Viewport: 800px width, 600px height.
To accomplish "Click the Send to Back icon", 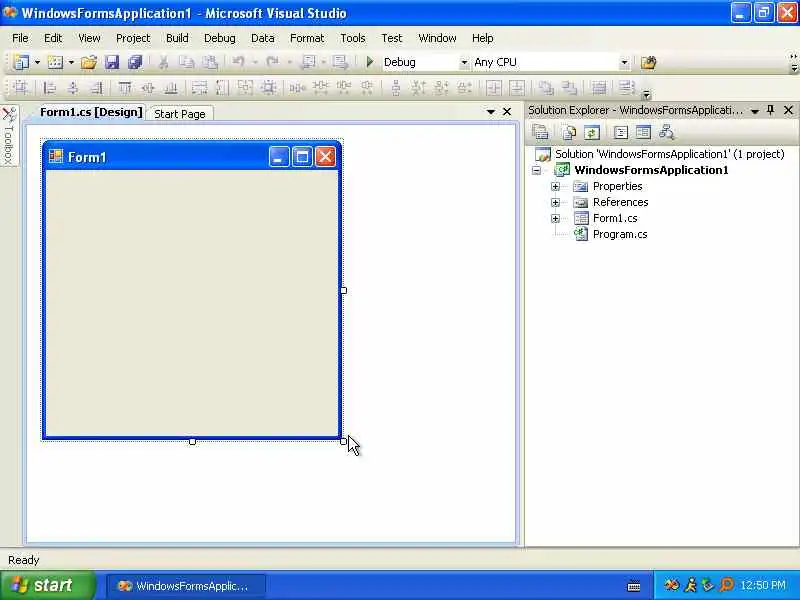I will (x=569, y=88).
